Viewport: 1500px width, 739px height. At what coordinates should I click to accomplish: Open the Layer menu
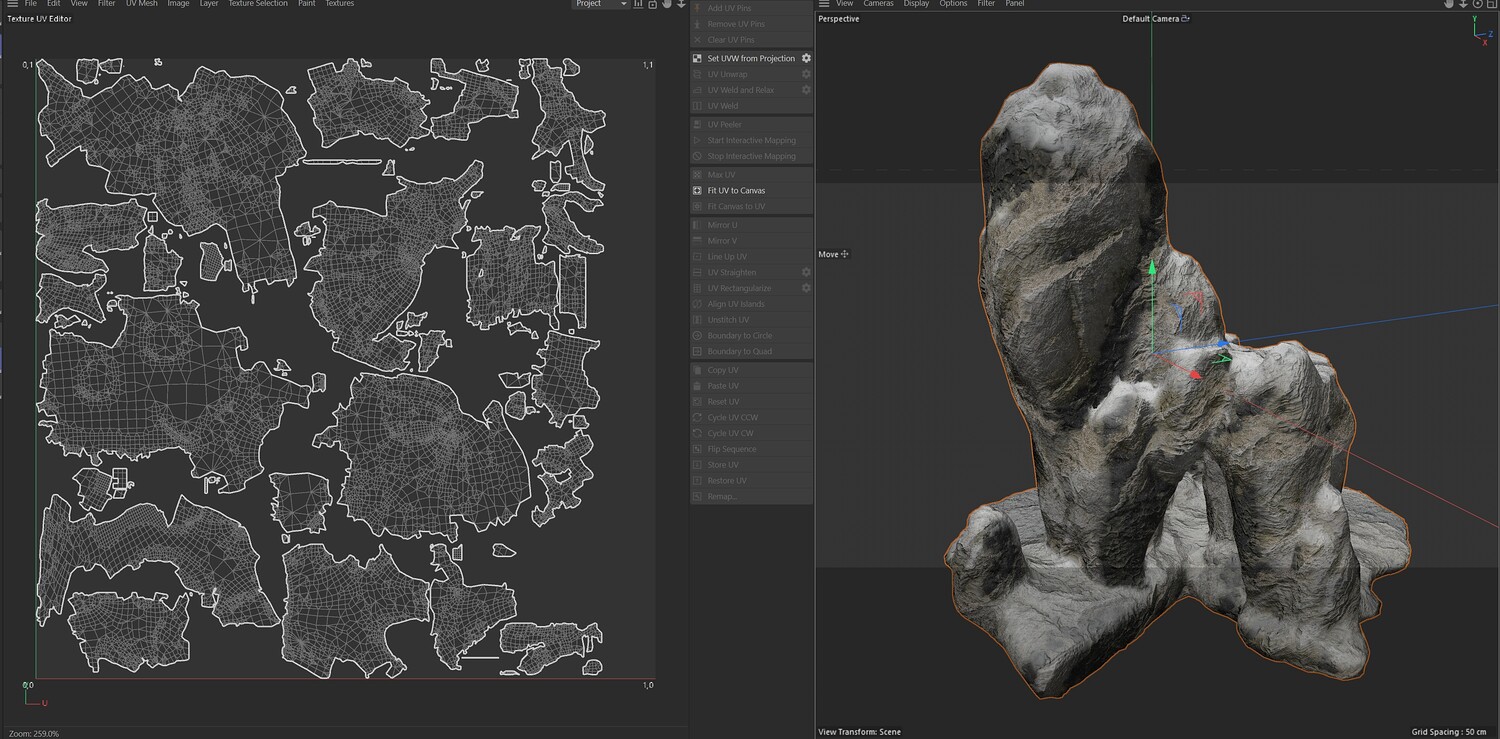209,4
